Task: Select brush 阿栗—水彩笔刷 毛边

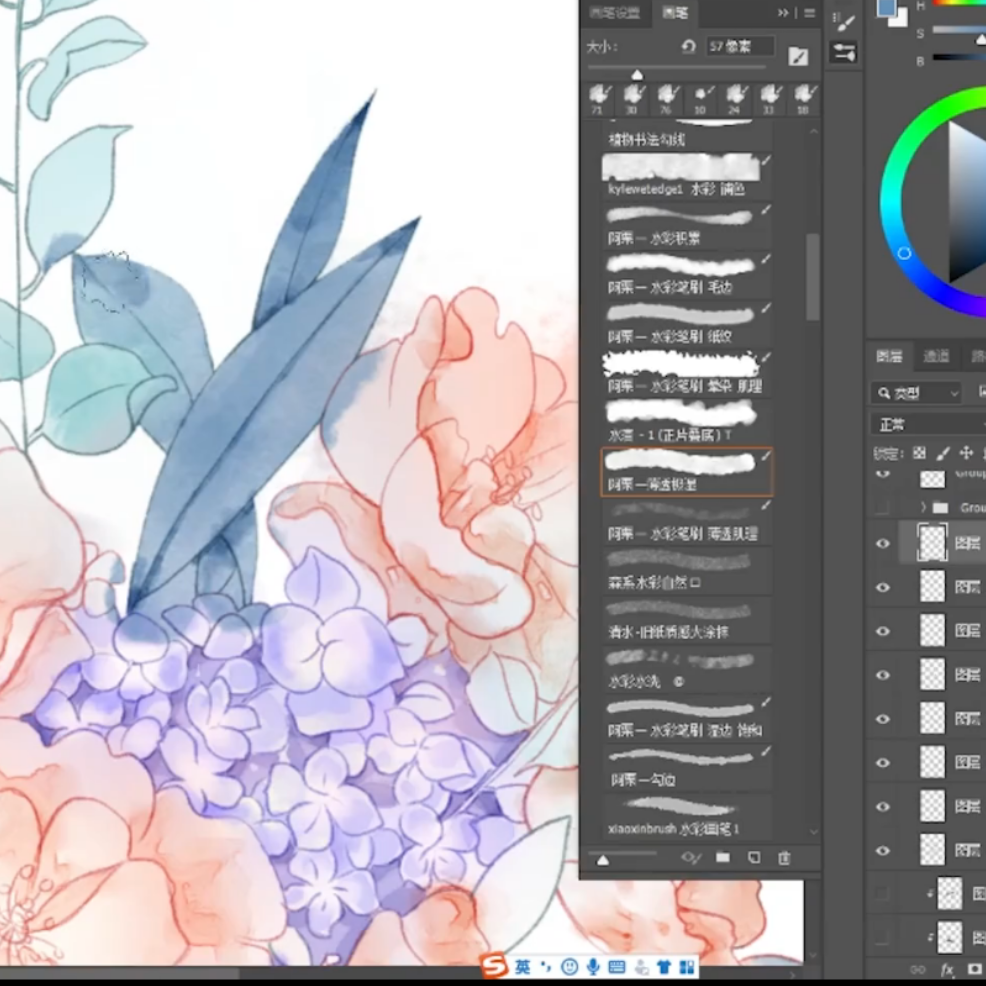Action: click(x=686, y=274)
